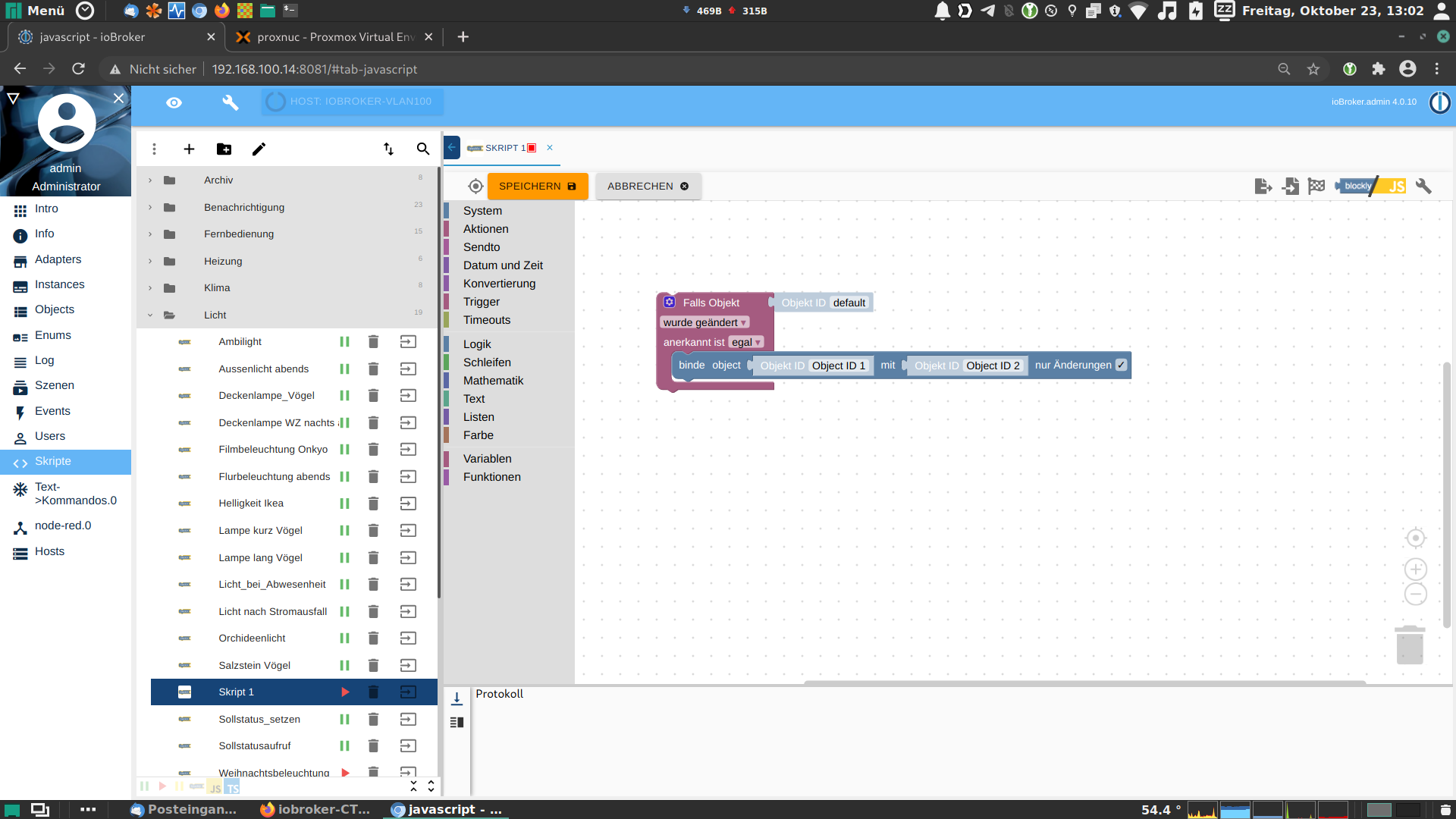
Task: Click the workspace horizontal scrollbar
Action: click(x=1084, y=682)
